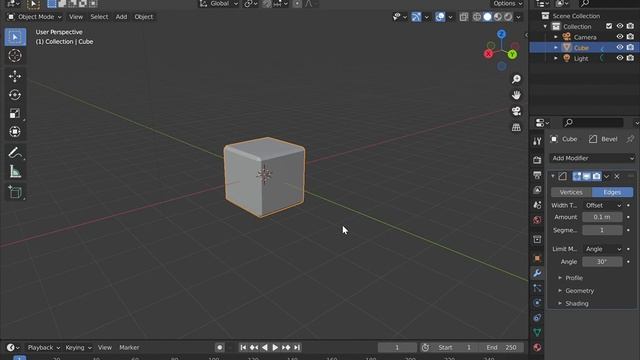Open the Tool properties tab
This screenshot has height=360, width=640.
(x=537, y=141)
